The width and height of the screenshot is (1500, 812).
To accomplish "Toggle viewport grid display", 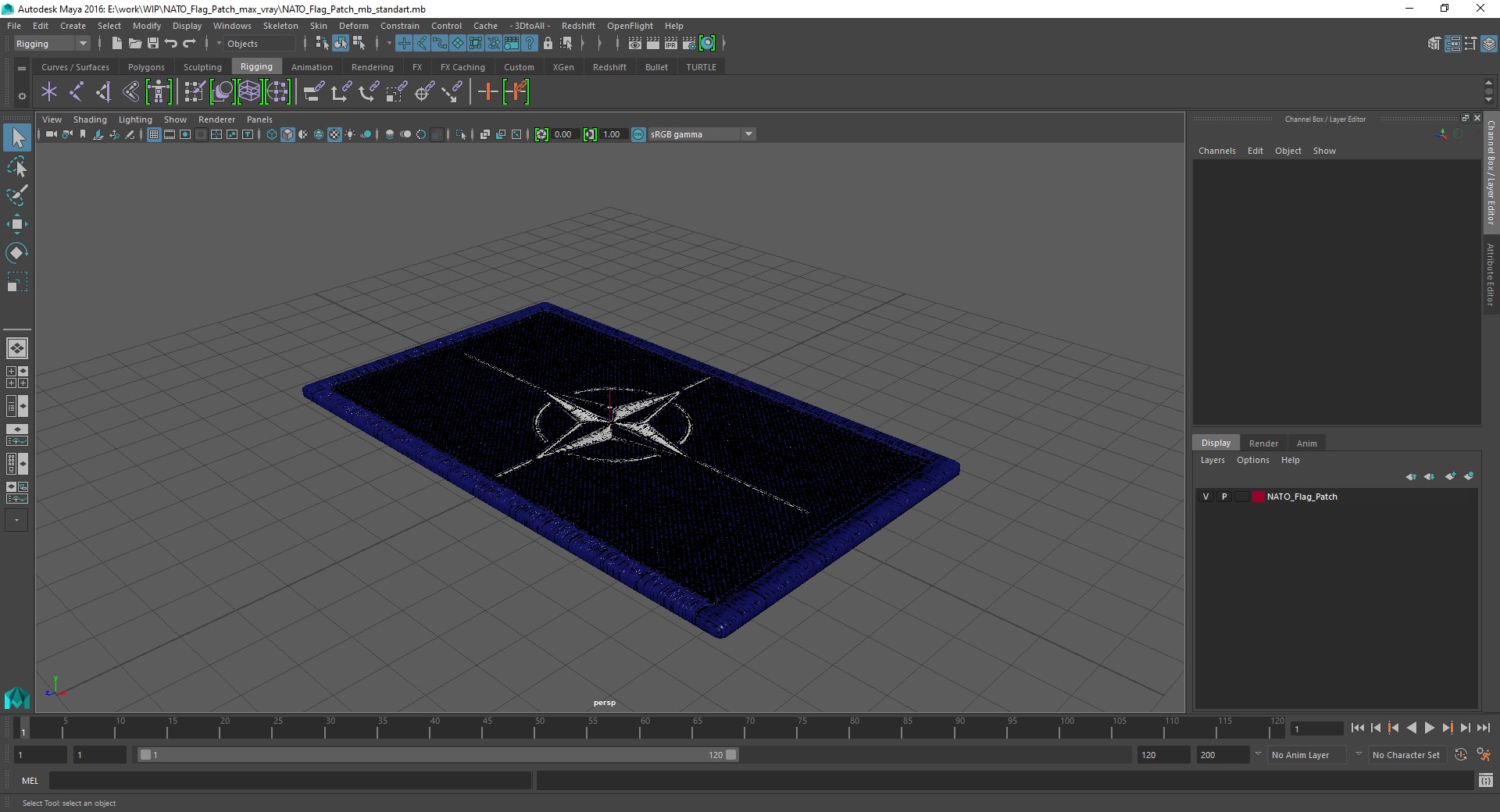I will [154, 134].
